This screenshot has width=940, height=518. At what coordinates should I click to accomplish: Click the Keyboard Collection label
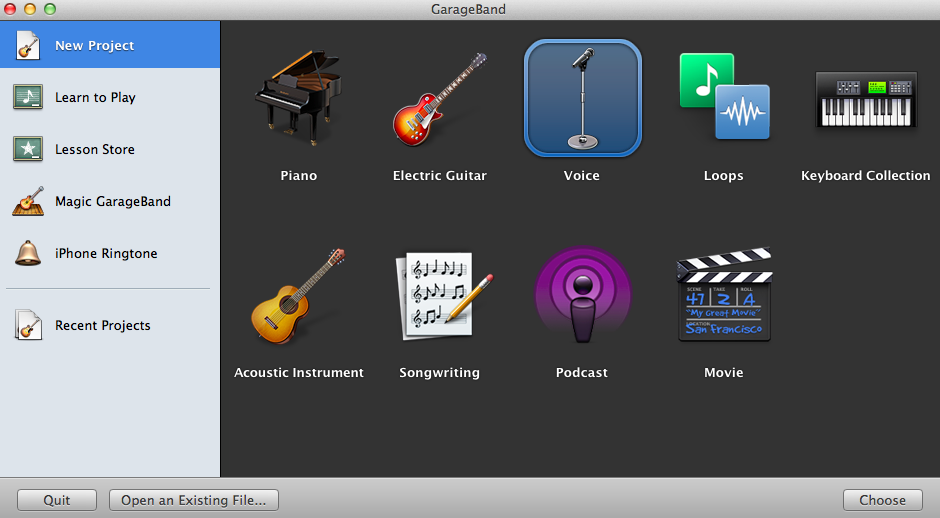tap(866, 176)
